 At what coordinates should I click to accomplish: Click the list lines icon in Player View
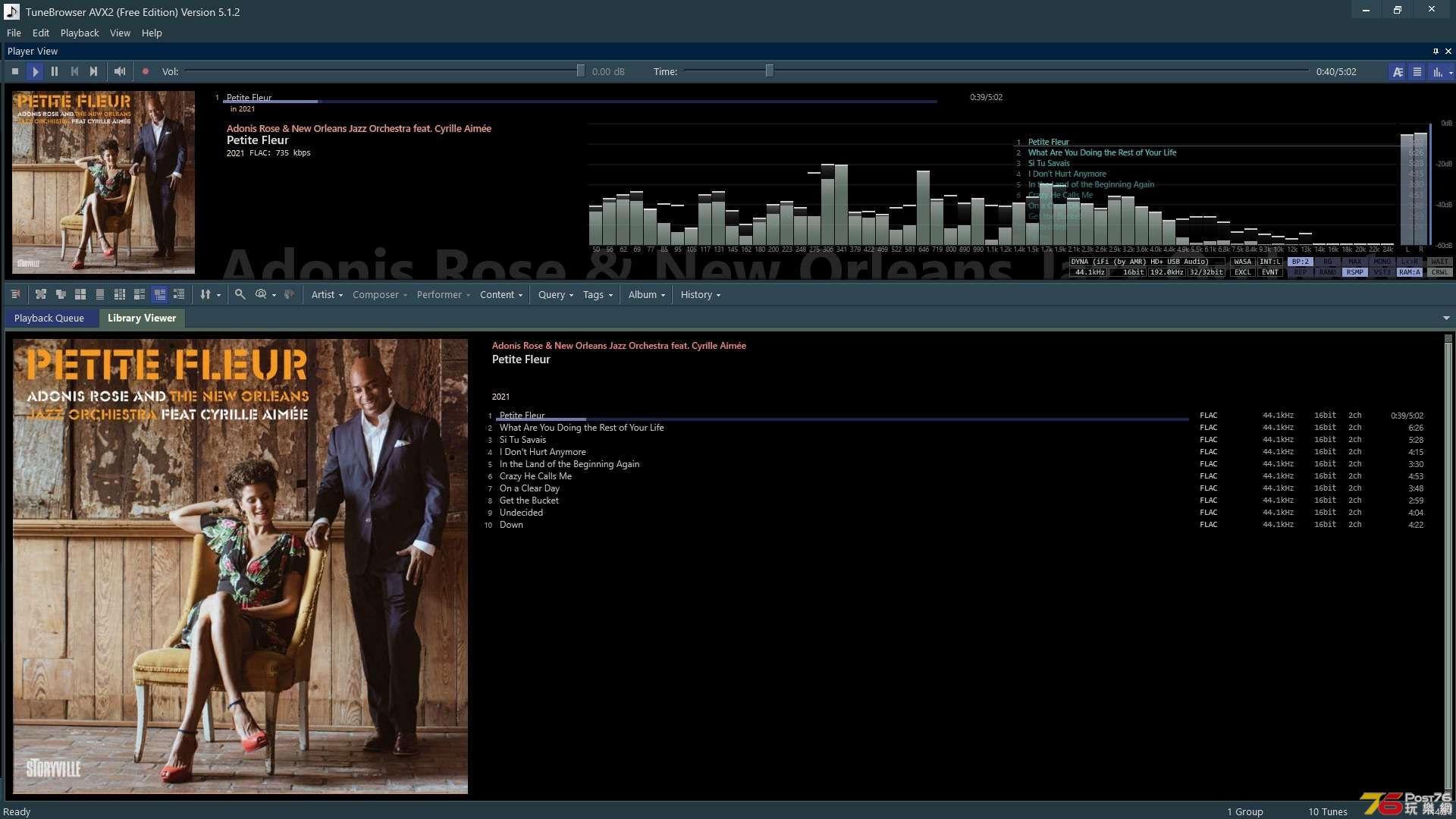1417,72
